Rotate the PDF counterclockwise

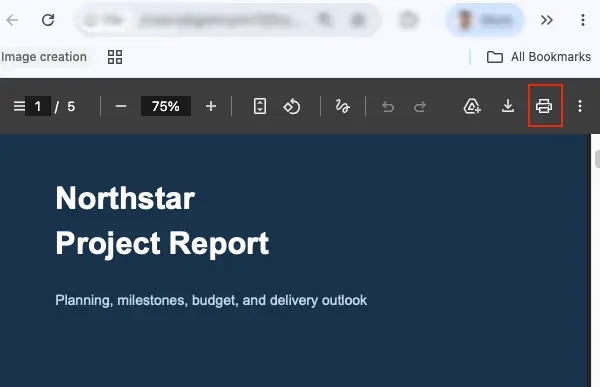(292, 106)
